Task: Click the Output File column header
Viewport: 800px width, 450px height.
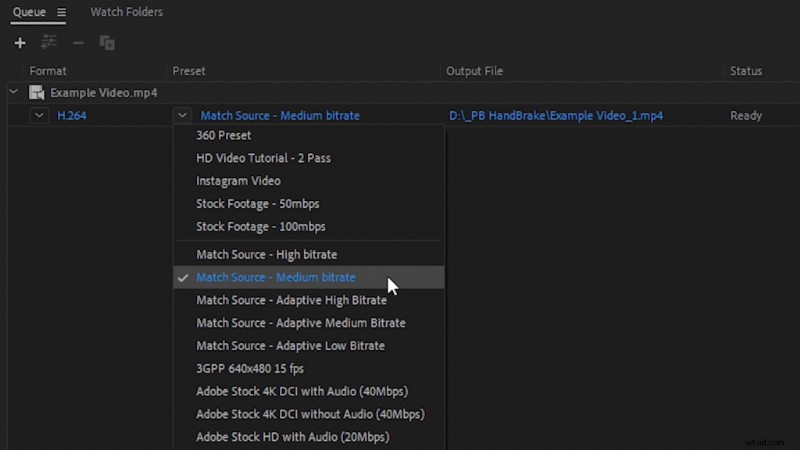Action: click(474, 71)
